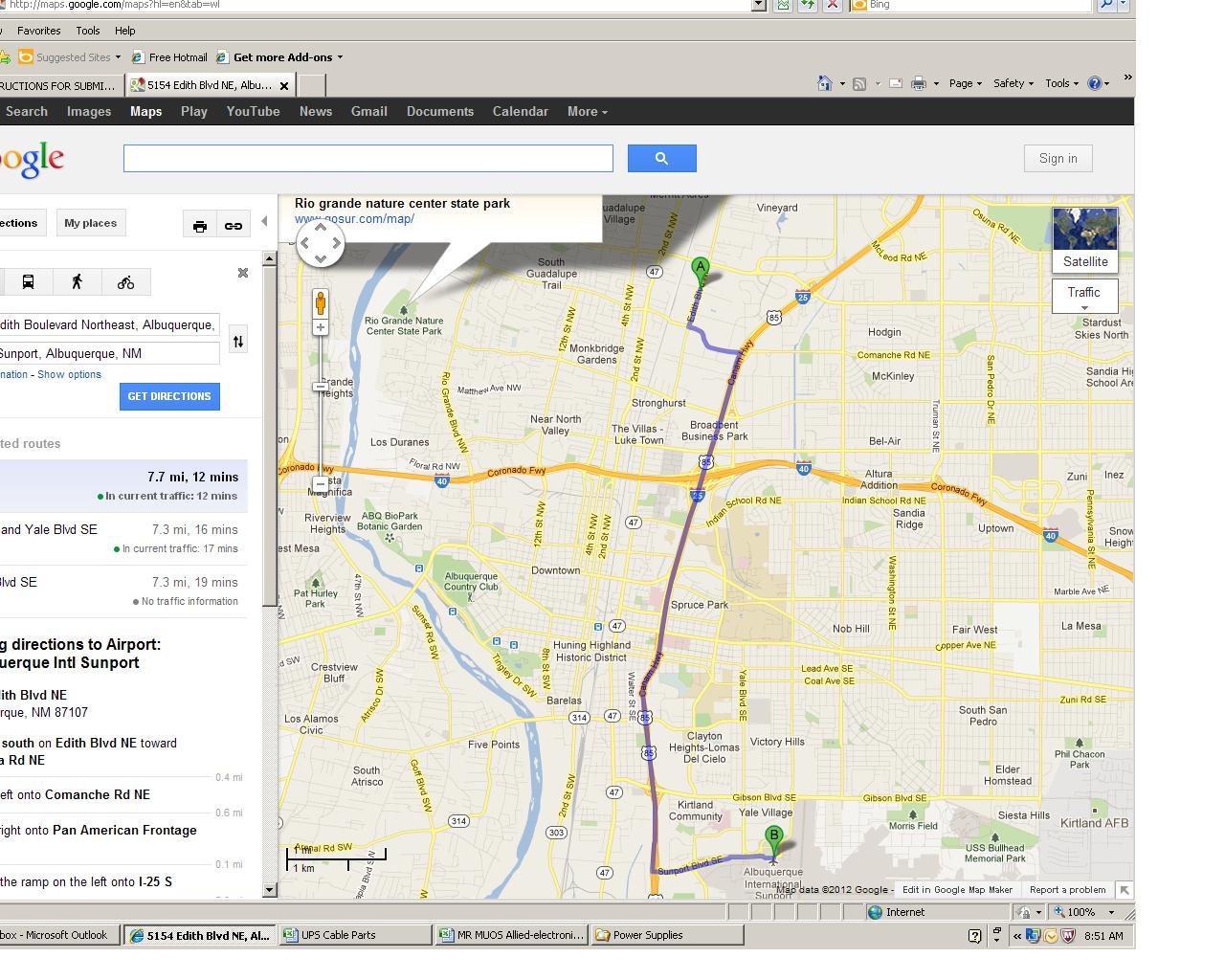Click the McAfee shield tray icon

pos(1069,936)
